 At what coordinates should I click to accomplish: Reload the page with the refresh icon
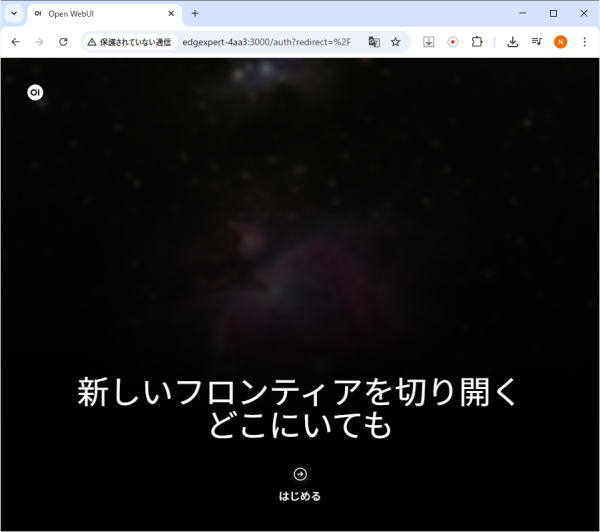coord(63,42)
